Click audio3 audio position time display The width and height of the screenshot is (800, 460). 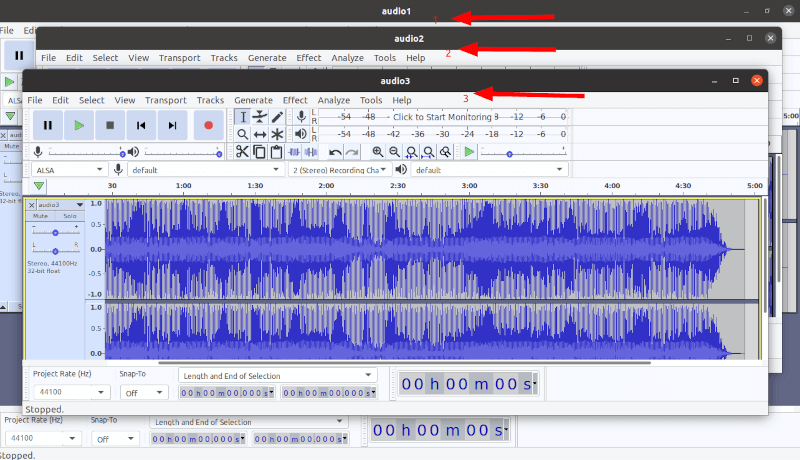[468, 384]
